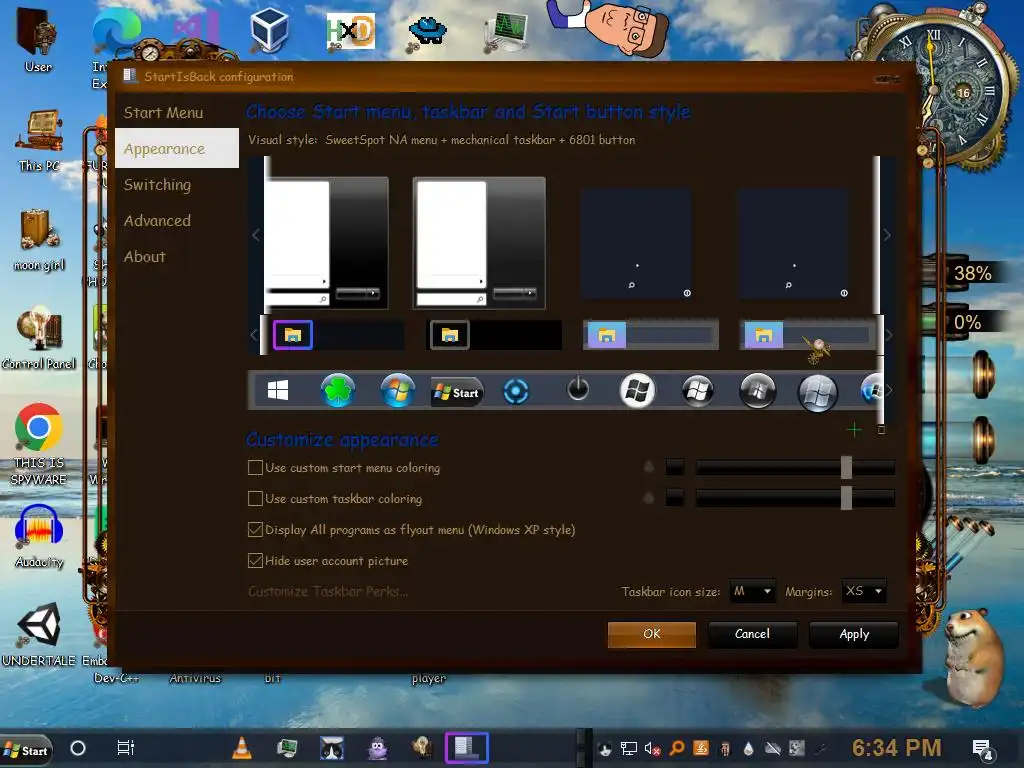Open the Audacity desktop shortcut
Image resolution: width=1024 pixels, height=768 pixels.
pos(39,536)
